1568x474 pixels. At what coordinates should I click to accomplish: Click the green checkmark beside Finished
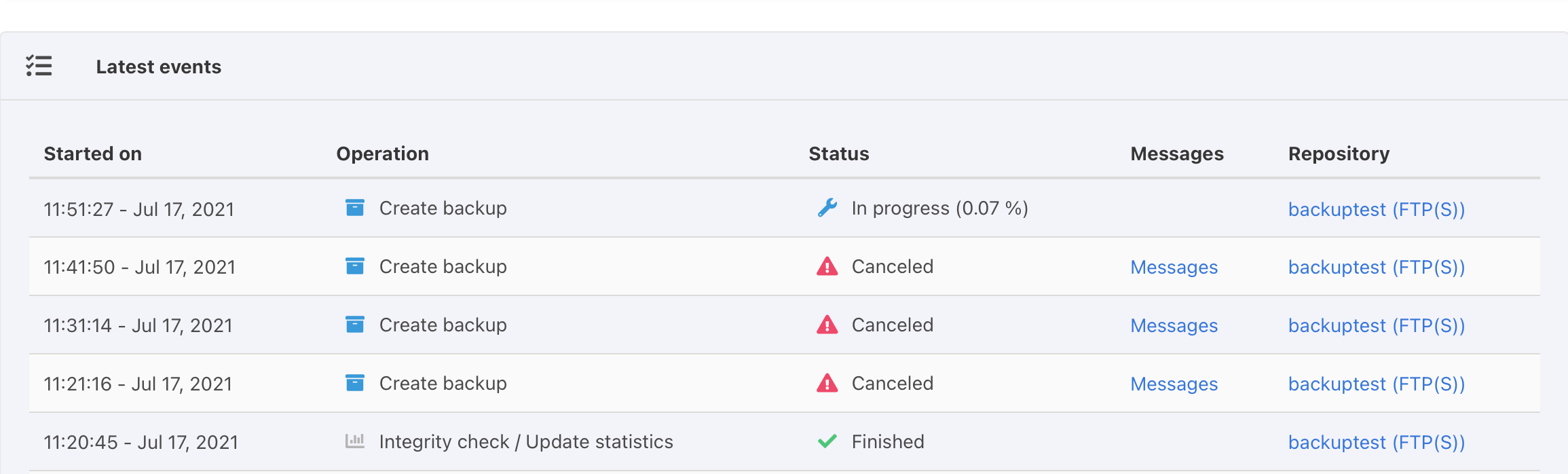827,441
